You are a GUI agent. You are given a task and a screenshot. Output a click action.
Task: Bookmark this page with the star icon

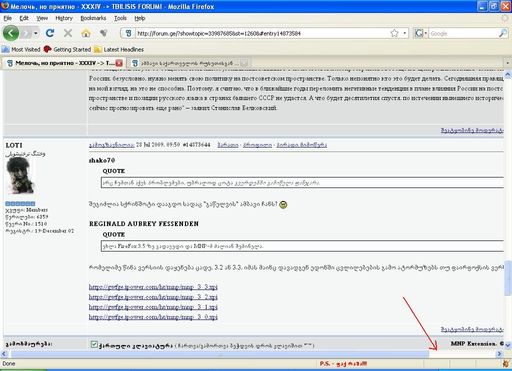coord(394,33)
